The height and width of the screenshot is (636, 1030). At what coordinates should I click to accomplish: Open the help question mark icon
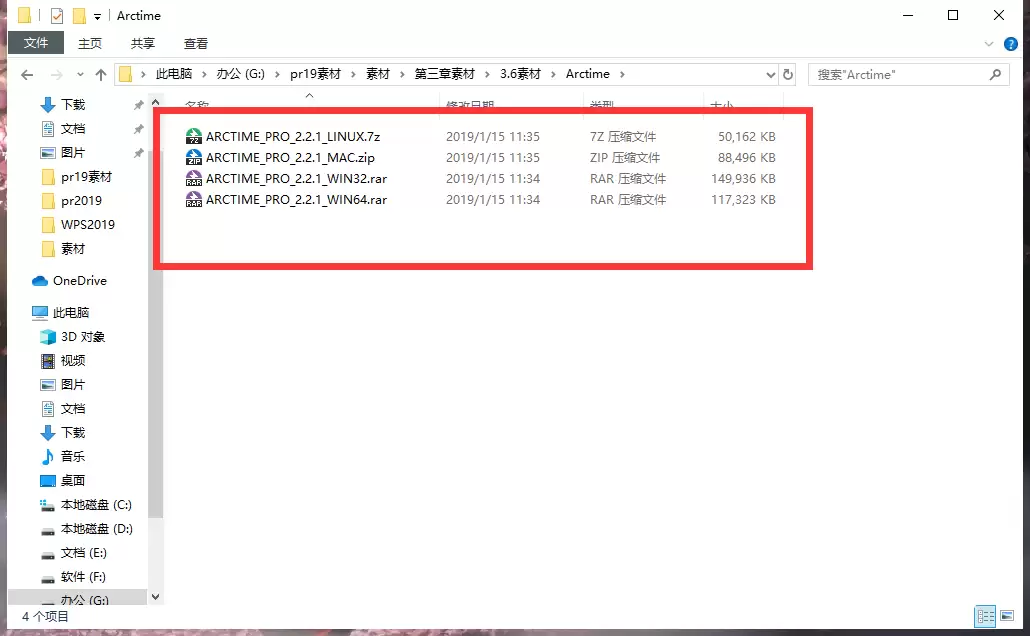click(1010, 44)
